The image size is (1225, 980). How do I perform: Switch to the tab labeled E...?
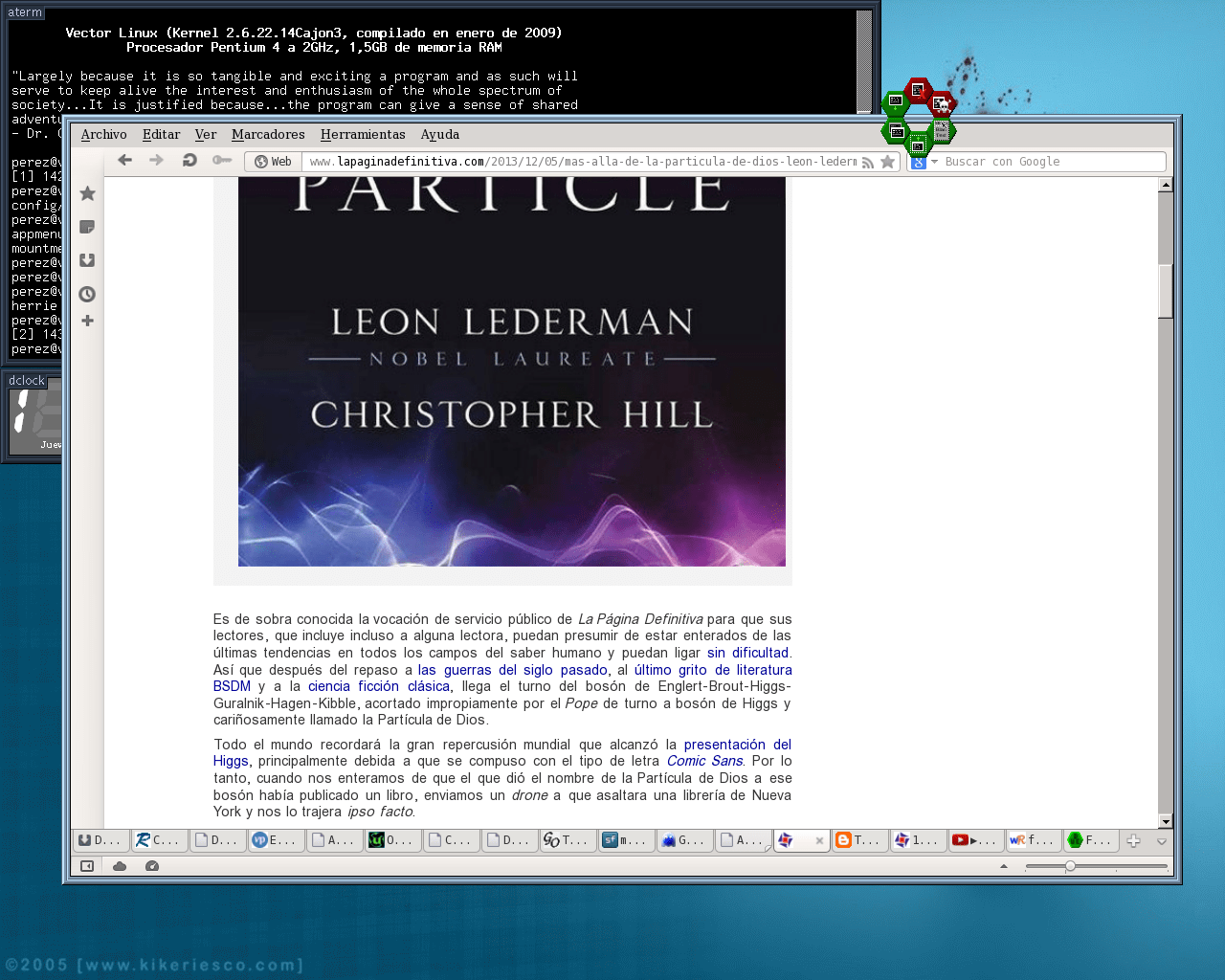click(x=275, y=840)
